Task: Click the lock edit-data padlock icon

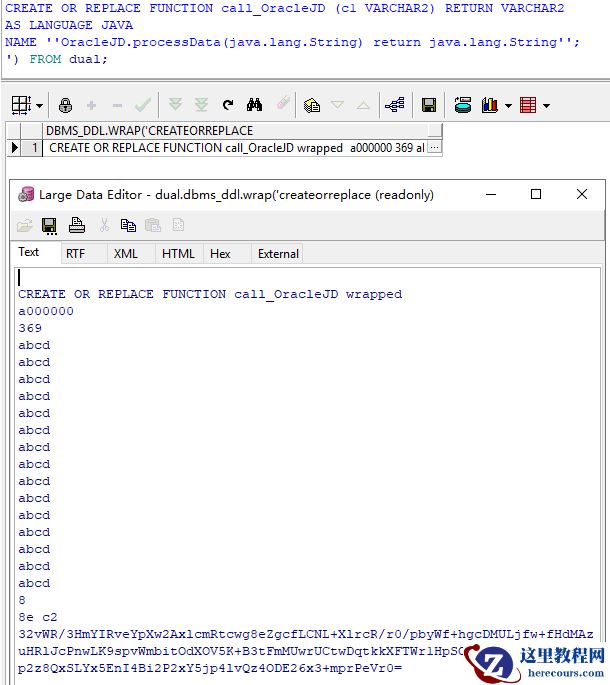Action: (66, 105)
